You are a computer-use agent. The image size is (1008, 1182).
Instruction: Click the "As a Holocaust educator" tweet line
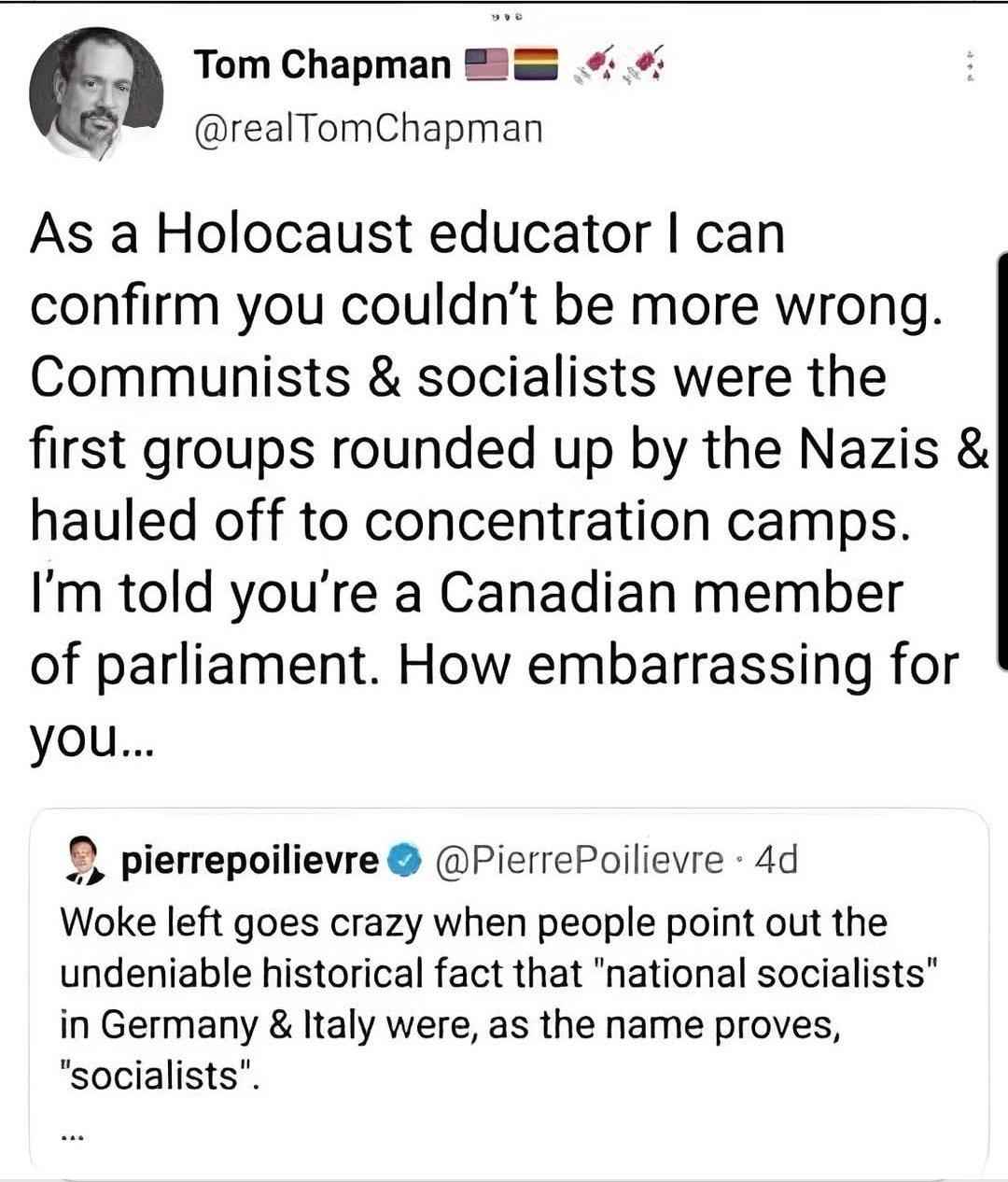(x=407, y=233)
